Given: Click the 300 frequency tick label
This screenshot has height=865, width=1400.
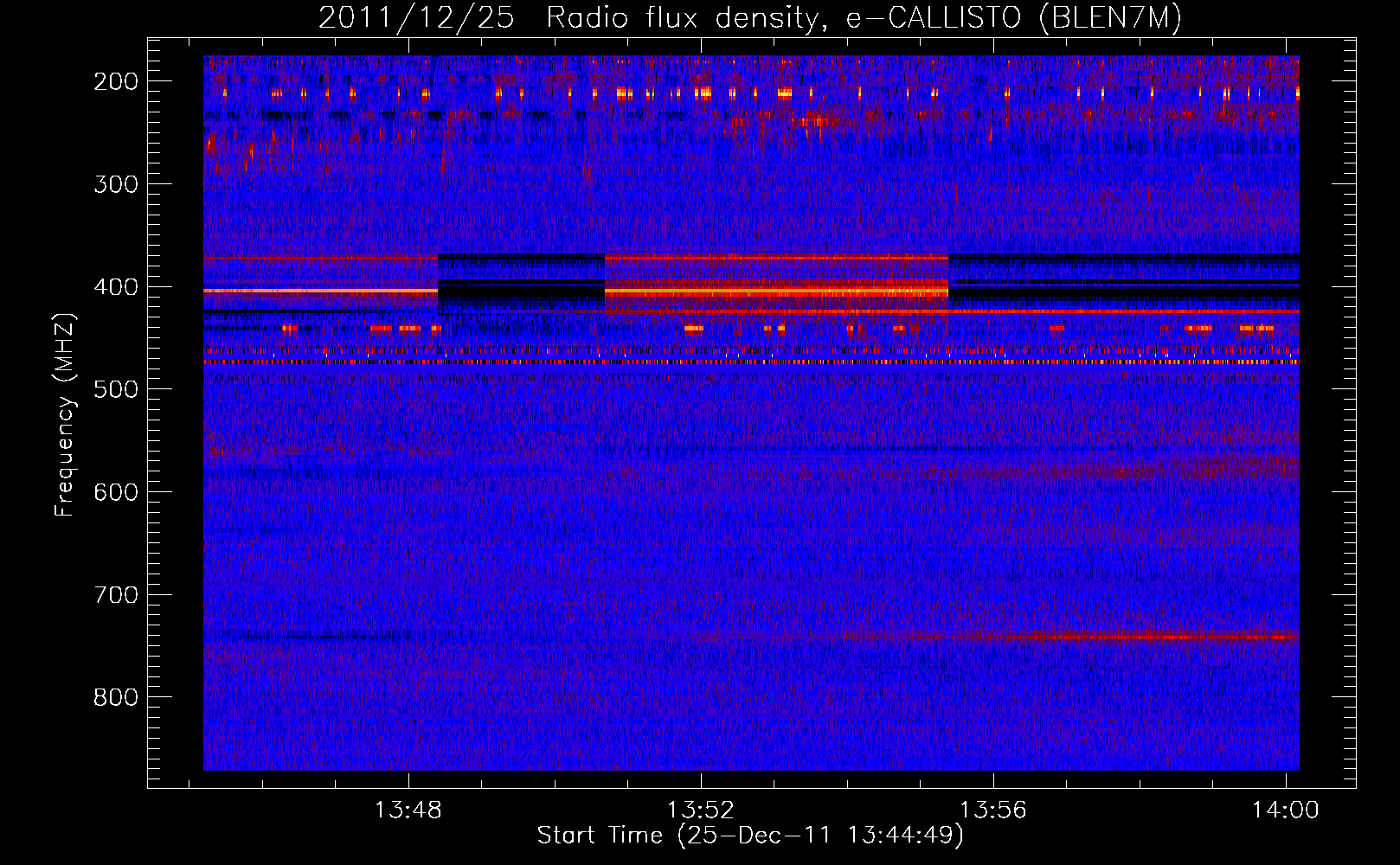Looking at the screenshot, I should [115, 184].
